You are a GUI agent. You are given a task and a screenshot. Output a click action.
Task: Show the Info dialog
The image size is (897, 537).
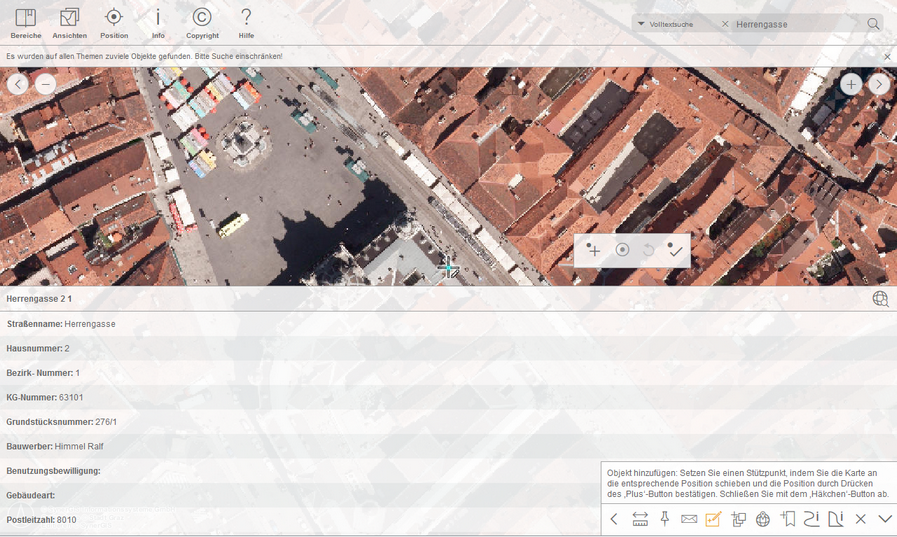158,22
